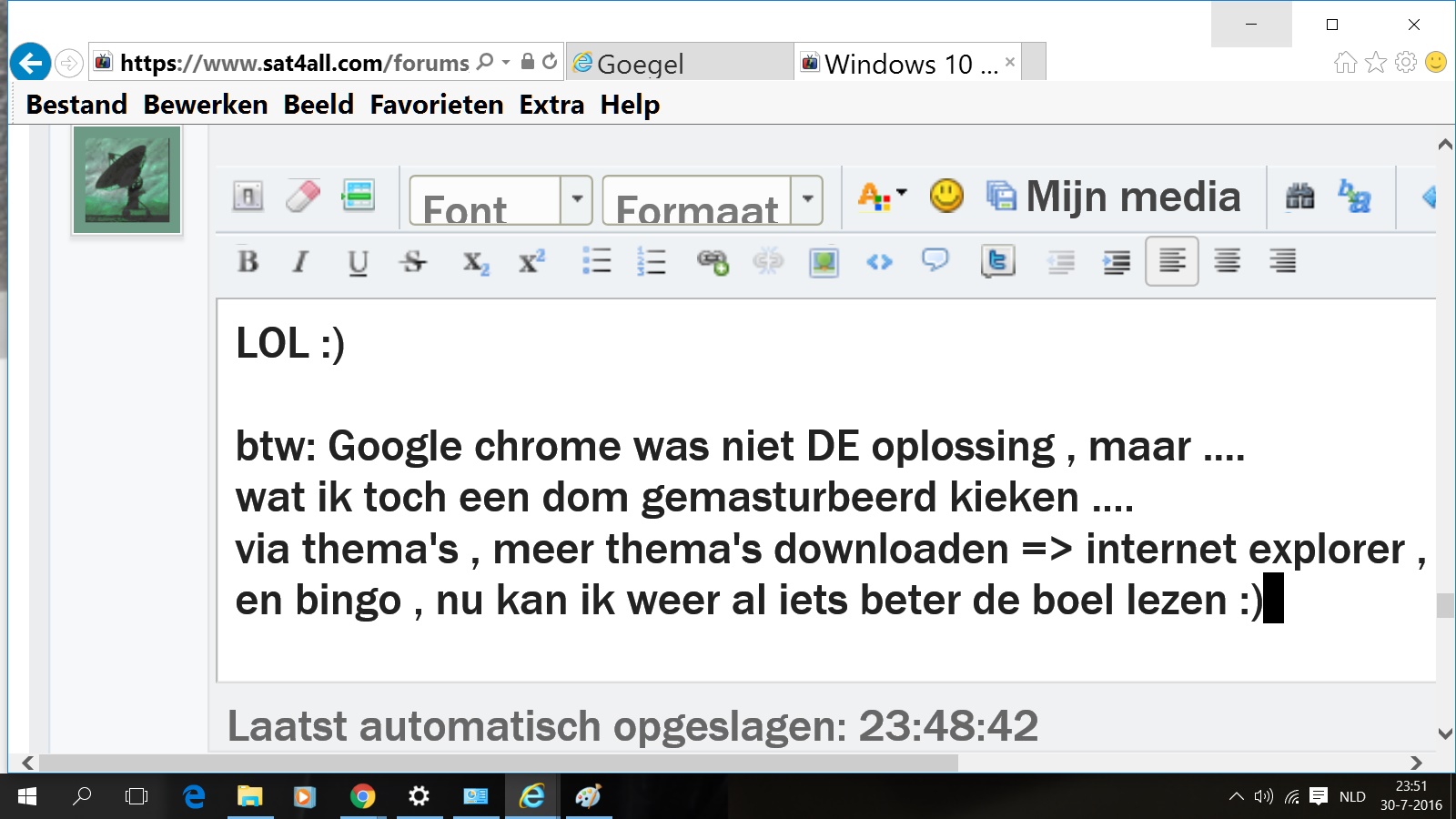
Task: Open the Bewerken menu
Action: [206, 105]
